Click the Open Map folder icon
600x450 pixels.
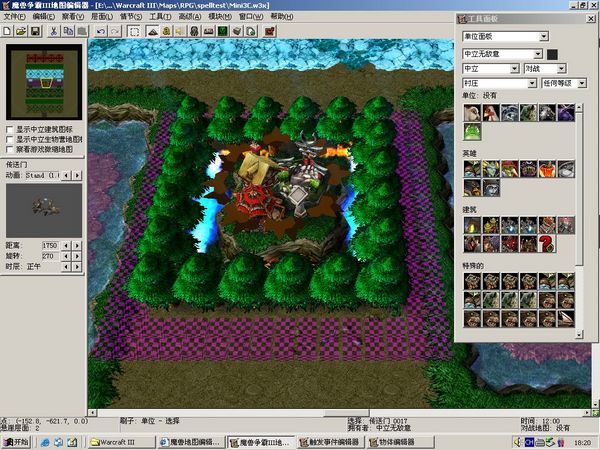(21, 32)
